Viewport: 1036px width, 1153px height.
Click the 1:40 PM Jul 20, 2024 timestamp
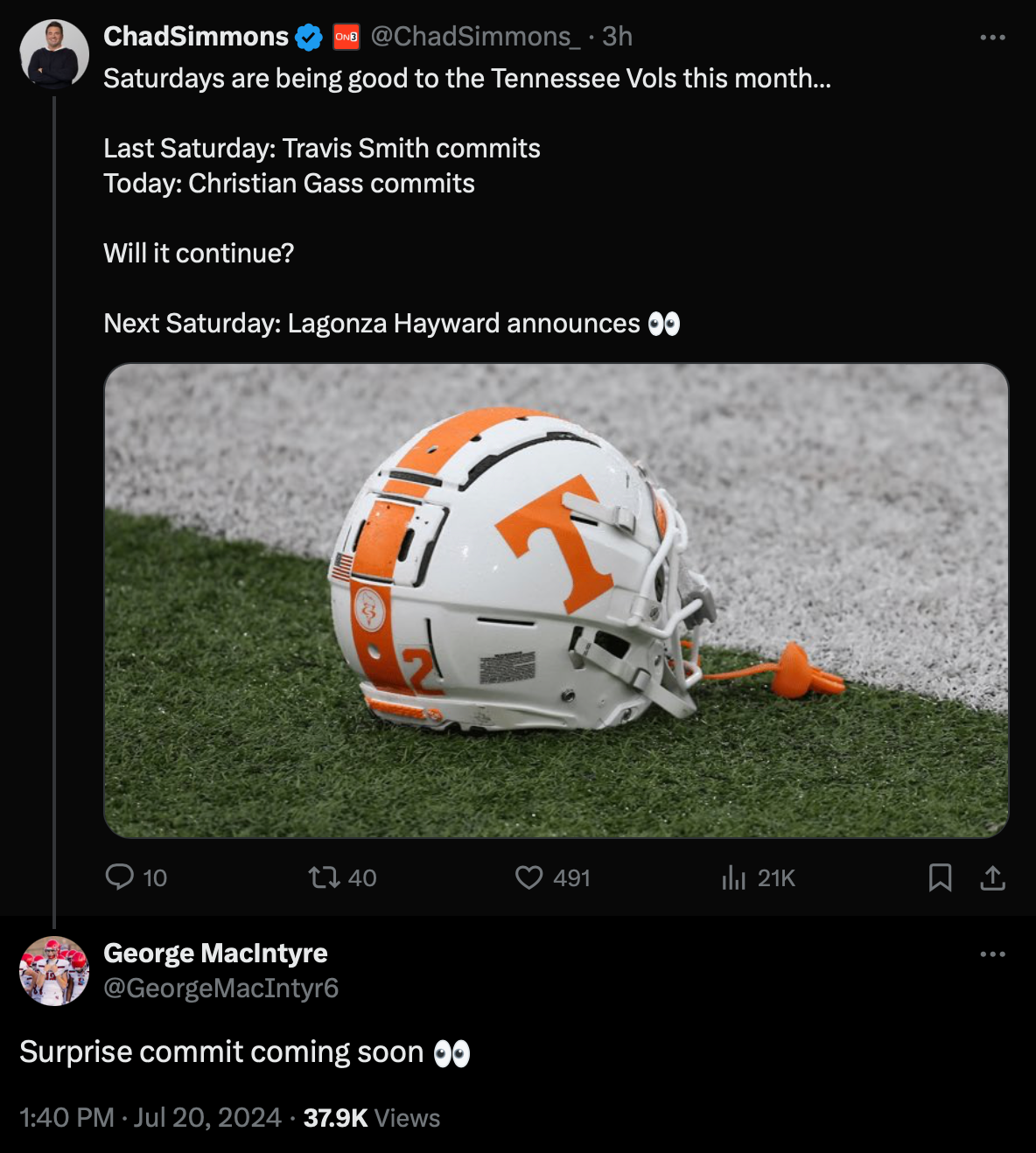pos(150,1117)
